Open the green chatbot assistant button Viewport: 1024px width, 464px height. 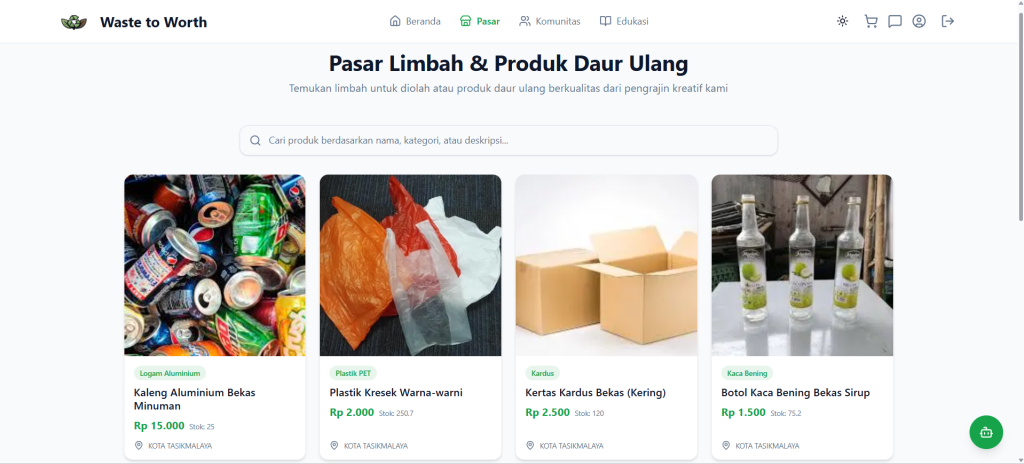point(986,432)
